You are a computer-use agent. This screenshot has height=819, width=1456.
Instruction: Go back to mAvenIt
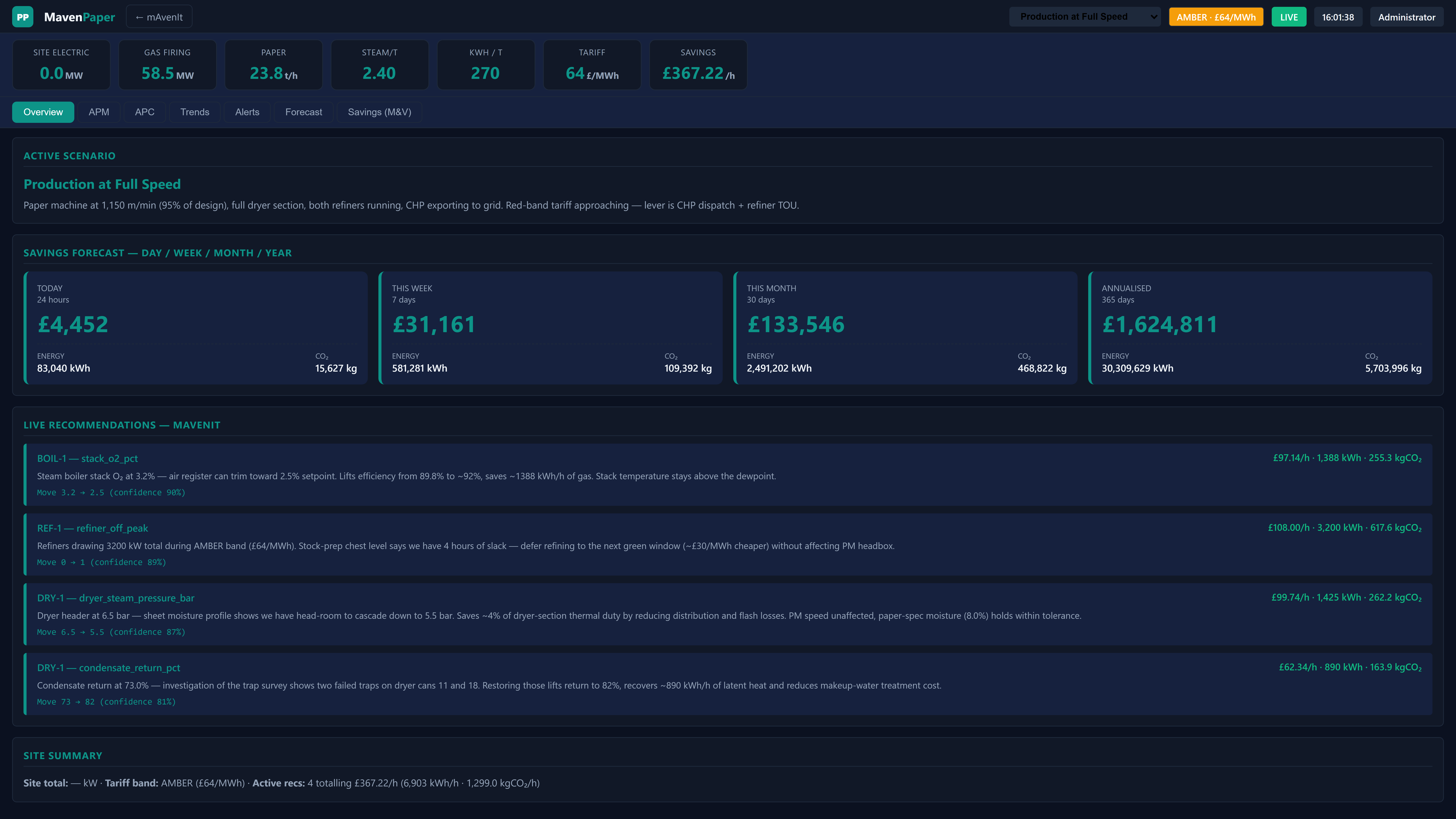point(159,17)
